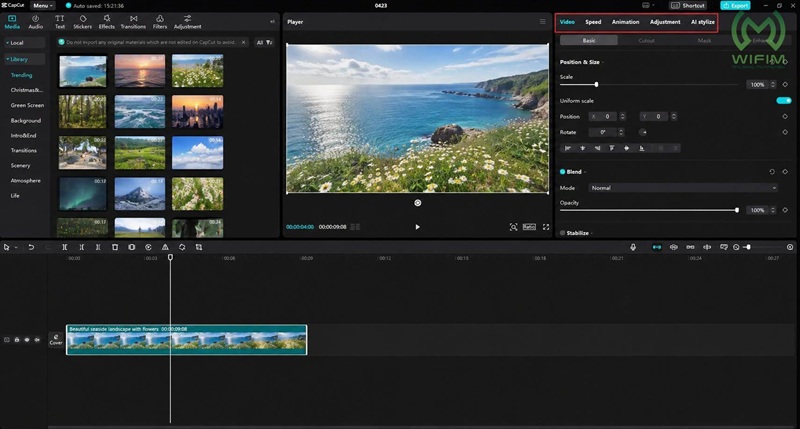Open the Transitions panel in top toolbar
The image size is (800, 429).
[133, 22]
